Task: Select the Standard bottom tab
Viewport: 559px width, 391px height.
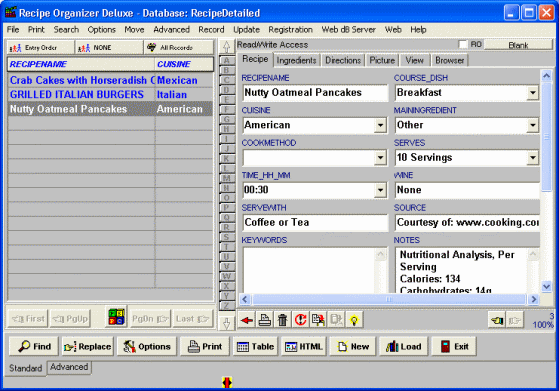Action: click(x=25, y=368)
